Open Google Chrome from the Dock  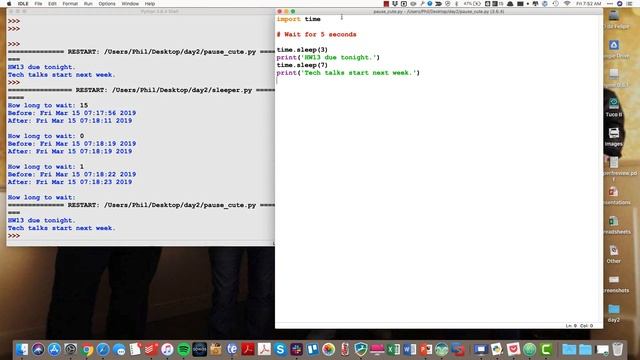coord(87,349)
